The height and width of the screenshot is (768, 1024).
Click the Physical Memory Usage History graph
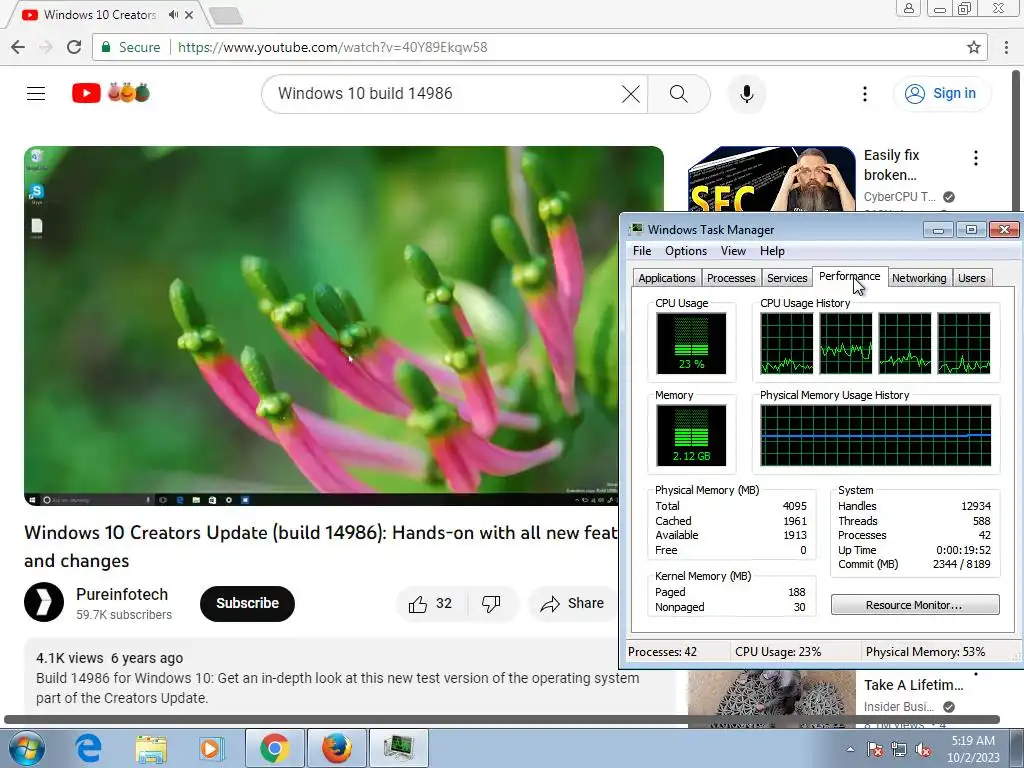pyautogui.click(x=876, y=436)
